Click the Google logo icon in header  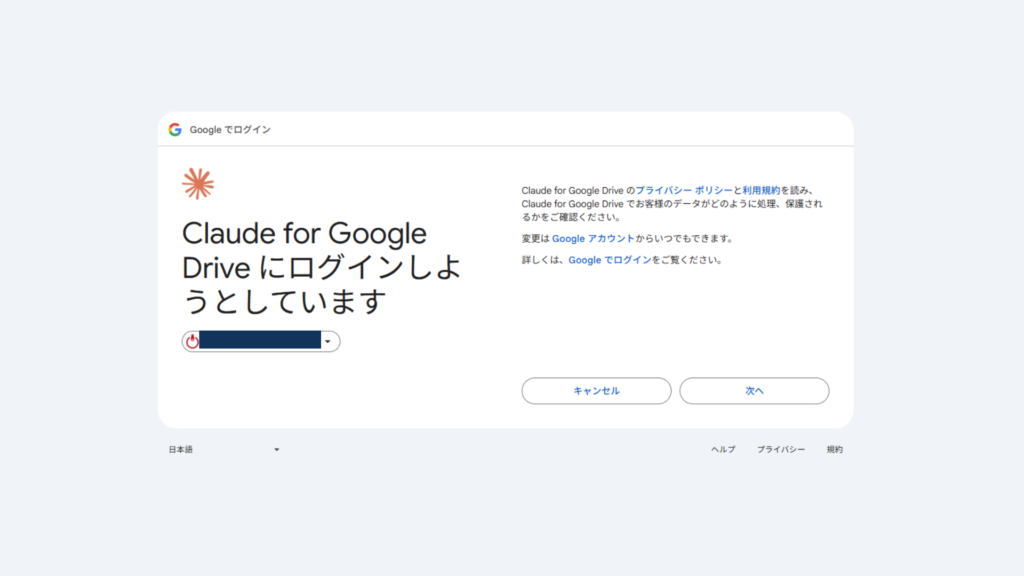[x=175, y=129]
